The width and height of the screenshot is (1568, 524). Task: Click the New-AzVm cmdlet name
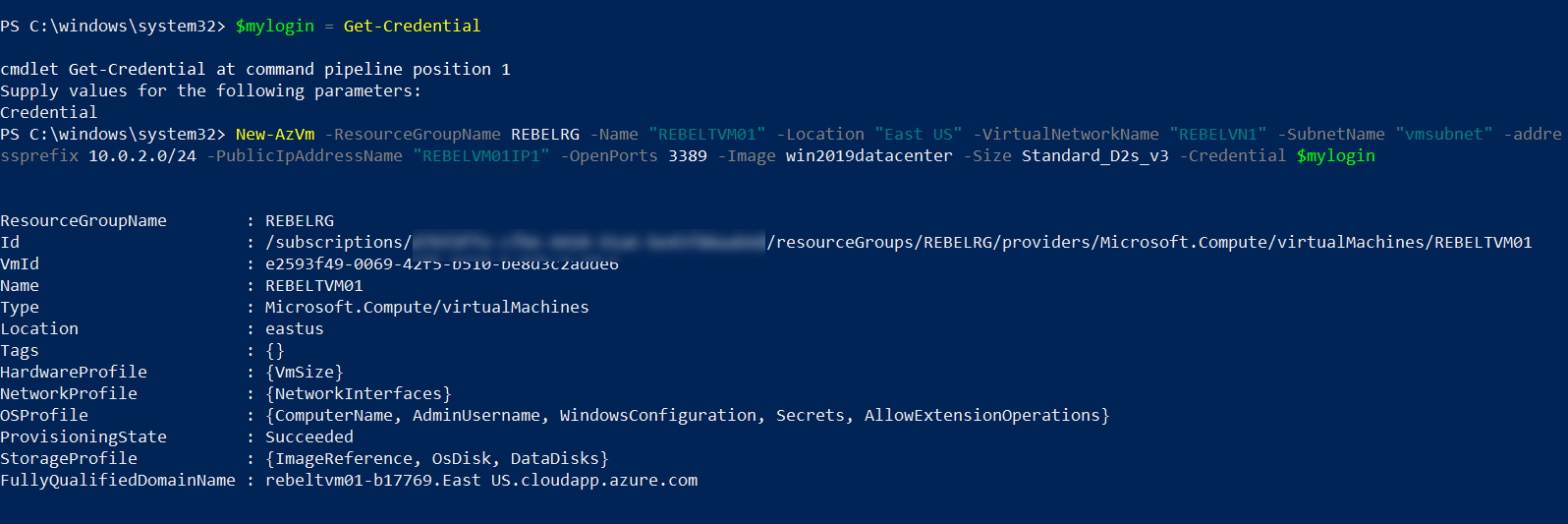click(275, 134)
